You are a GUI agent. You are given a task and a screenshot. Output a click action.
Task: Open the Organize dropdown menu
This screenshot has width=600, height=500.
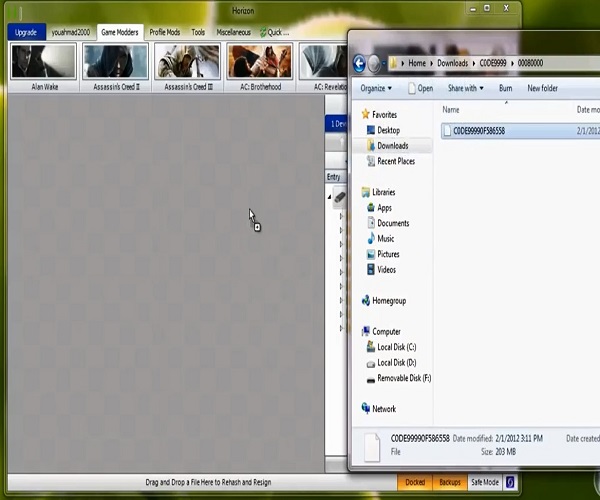click(x=377, y=88)
